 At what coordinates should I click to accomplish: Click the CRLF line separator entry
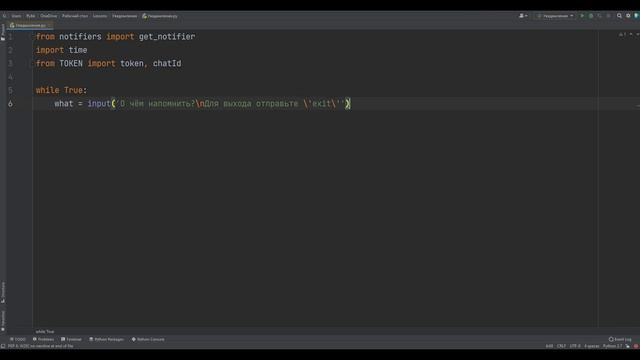561,346
